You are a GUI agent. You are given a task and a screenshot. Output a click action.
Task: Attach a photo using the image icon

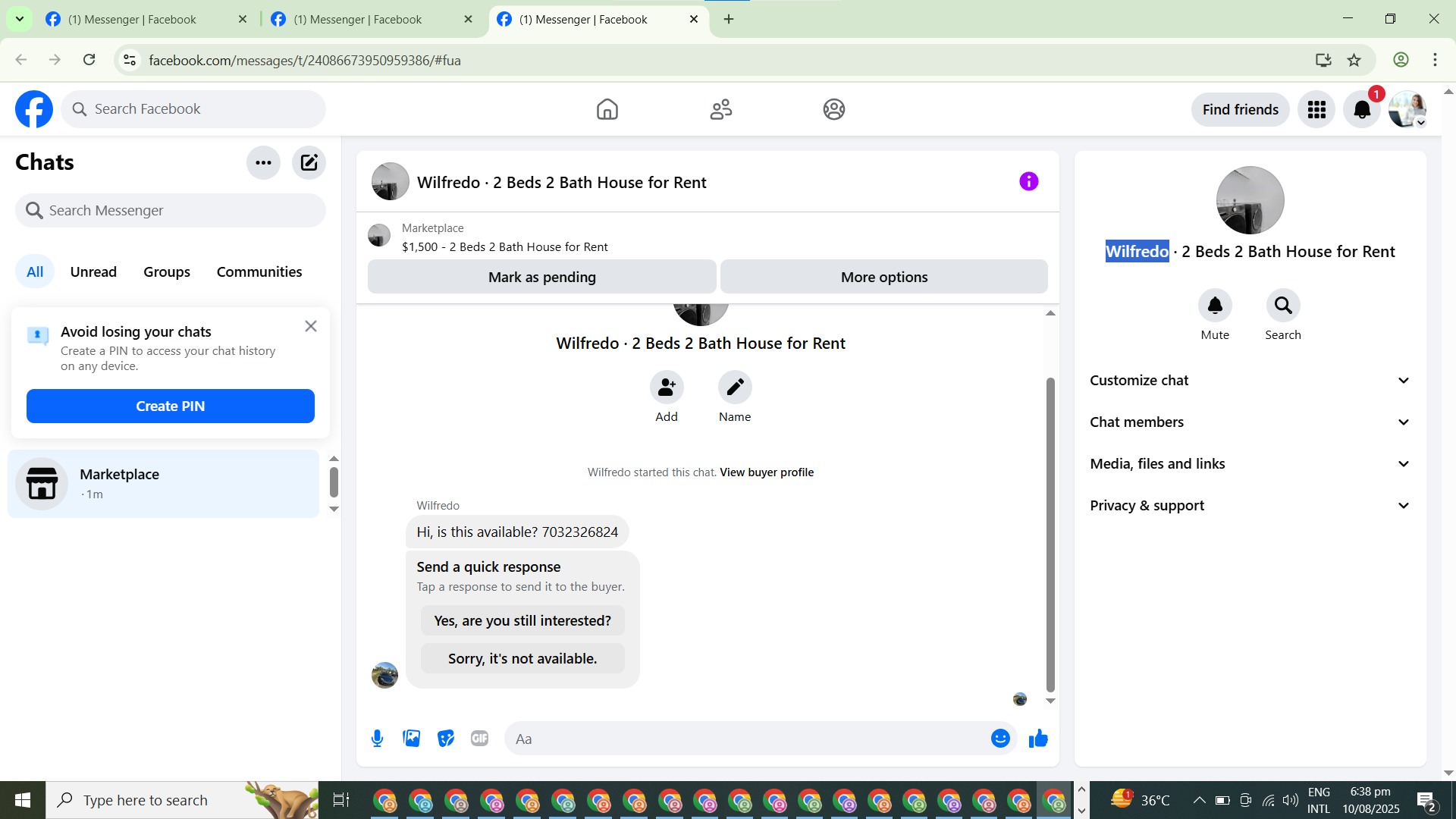pos(411,739)
